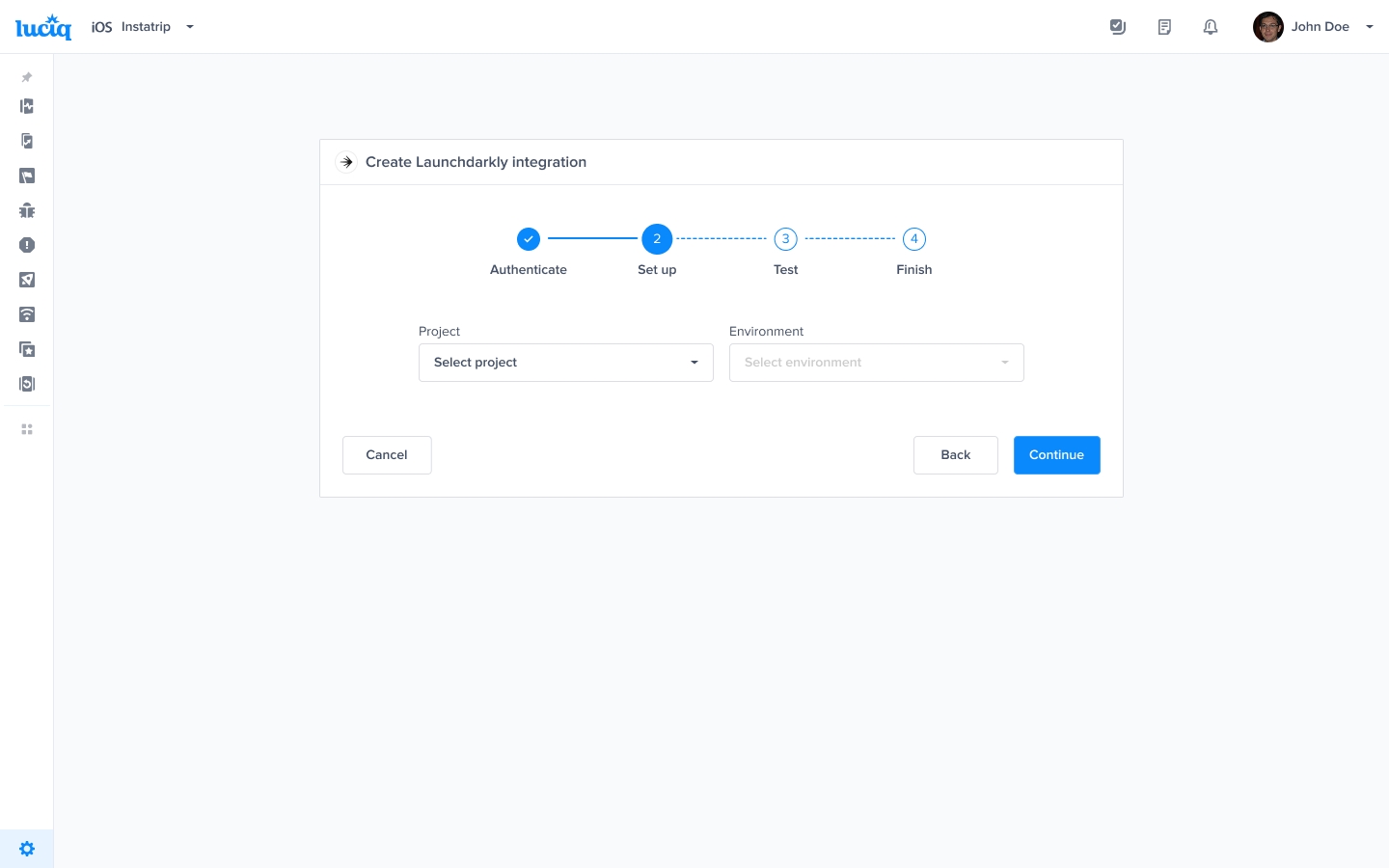This screenshot has height=868, width=1389.
Task: Open the Select environment dropdown
Action: pyautogui.click(x=876, y=363)
